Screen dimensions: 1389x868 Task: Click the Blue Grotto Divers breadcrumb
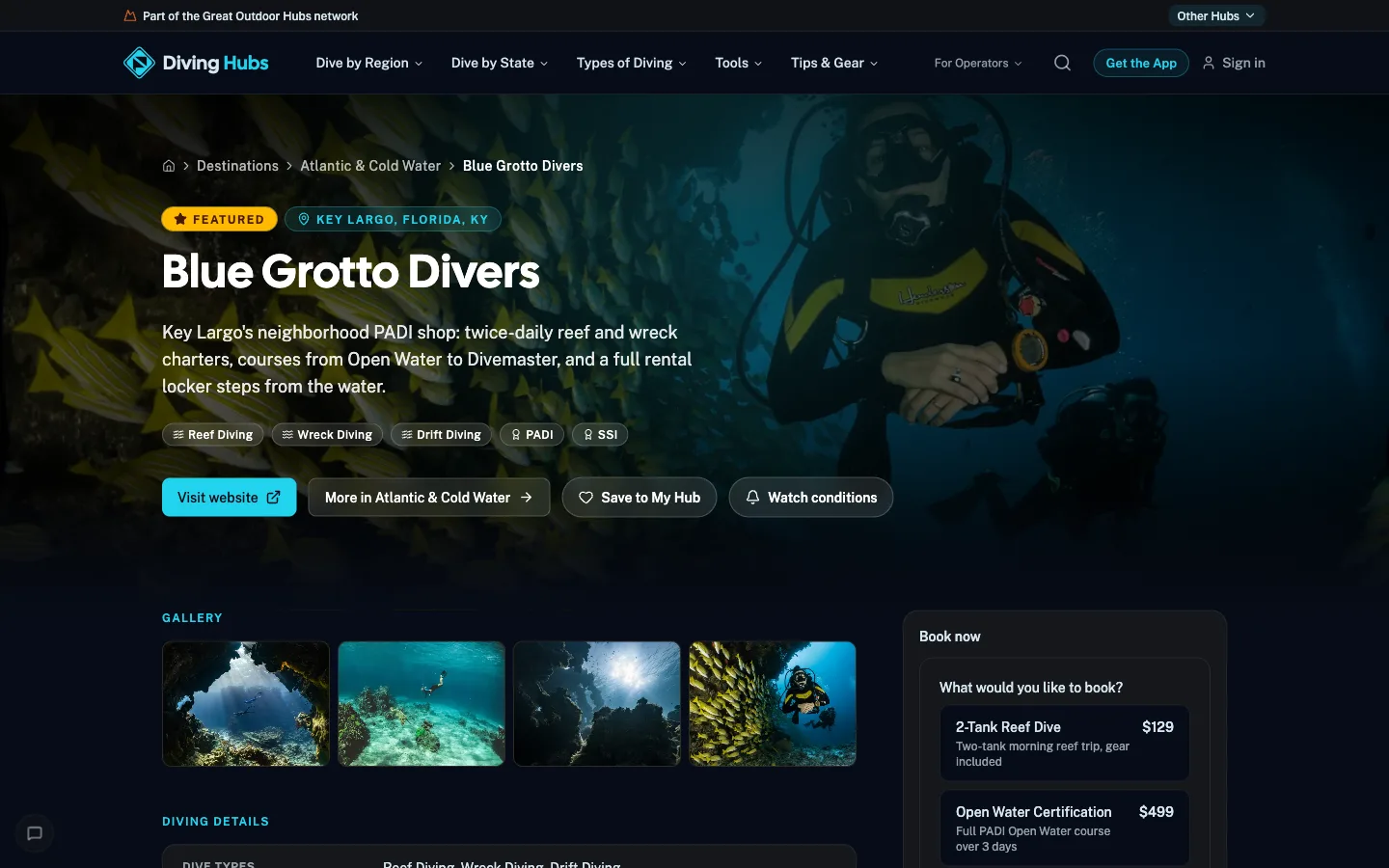tap(523, 166)
